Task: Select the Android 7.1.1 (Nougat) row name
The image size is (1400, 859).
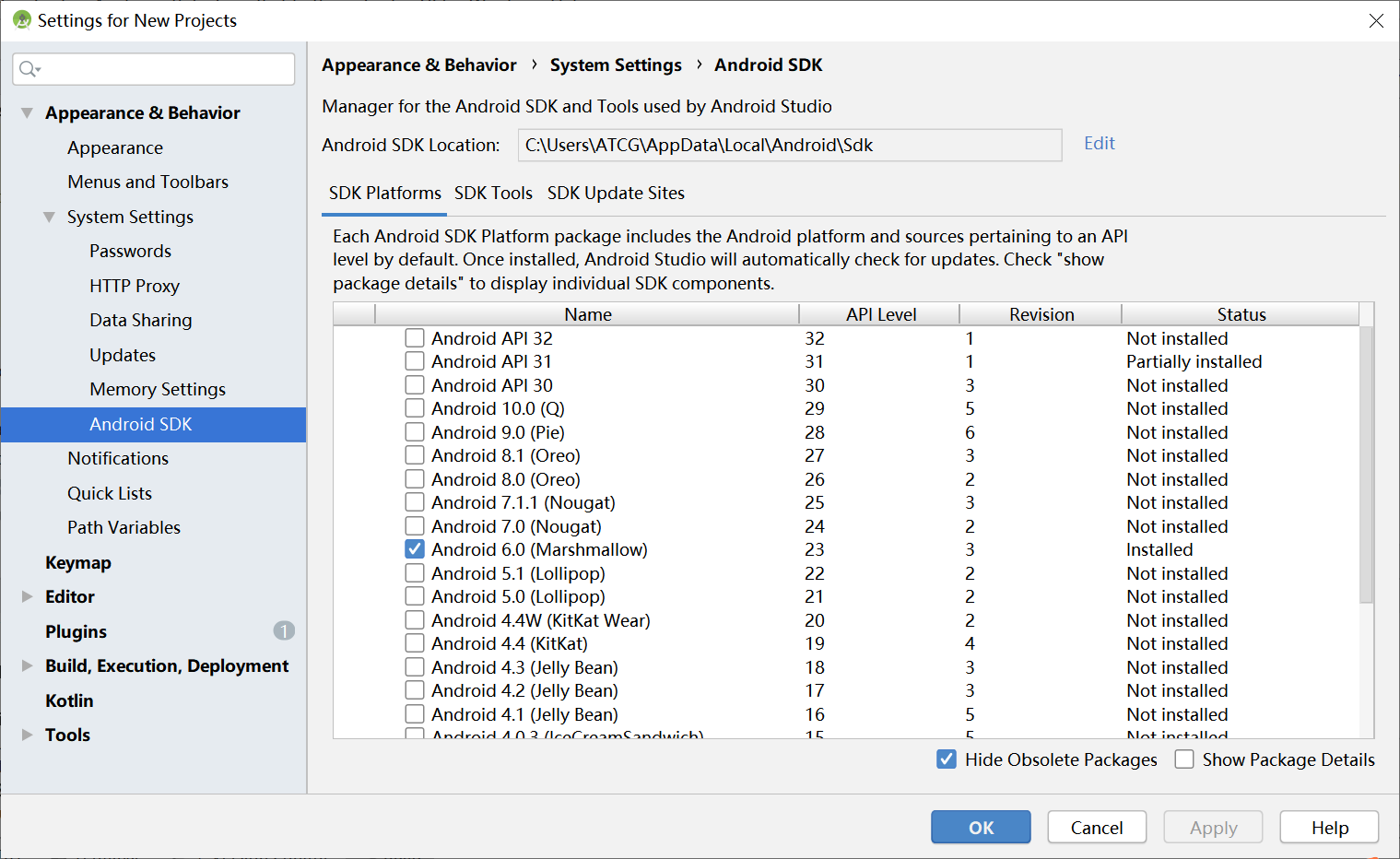Action: pos(523,502)
